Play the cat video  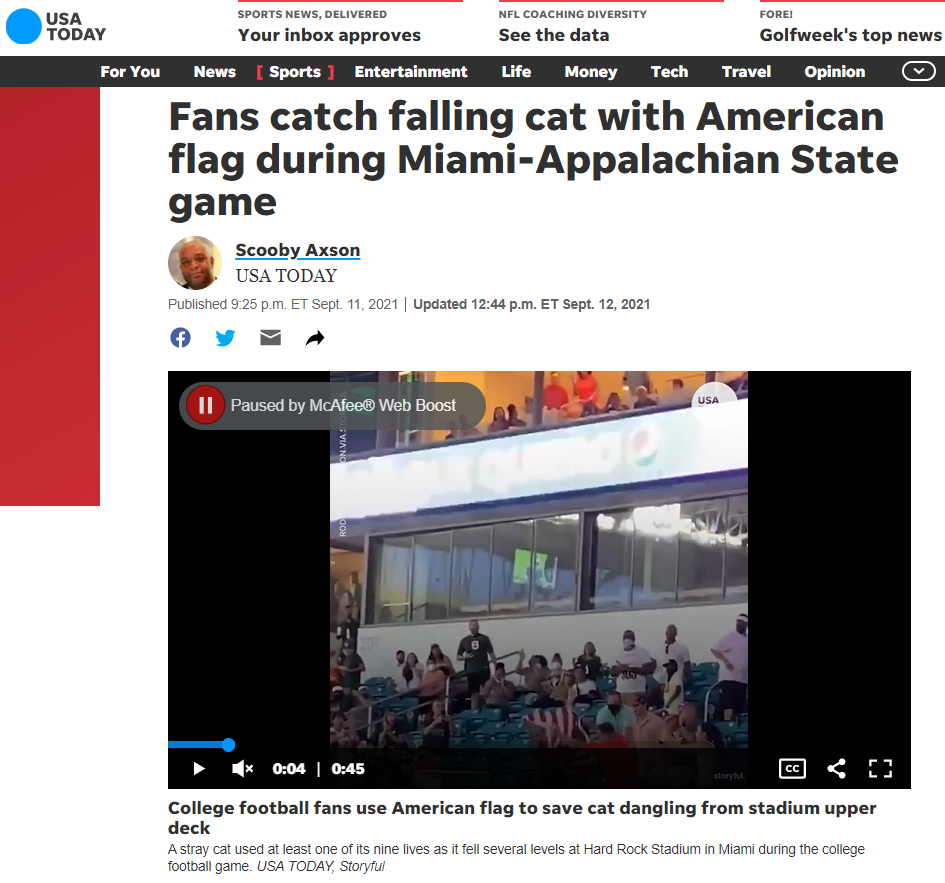point(199,768)
